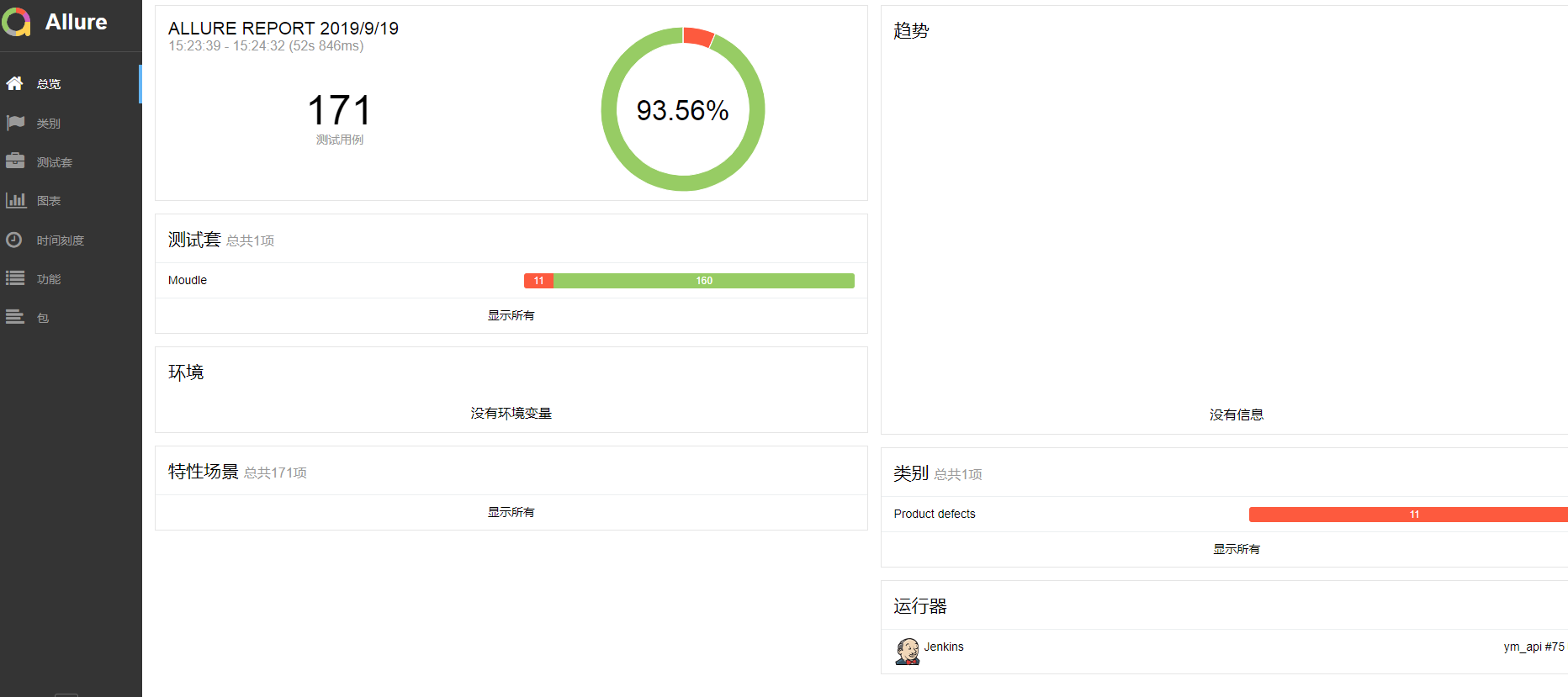Open the 总览 (Overview) home icon
Viewport: 1568px width, 697px height.
click(x=15, y=83)
